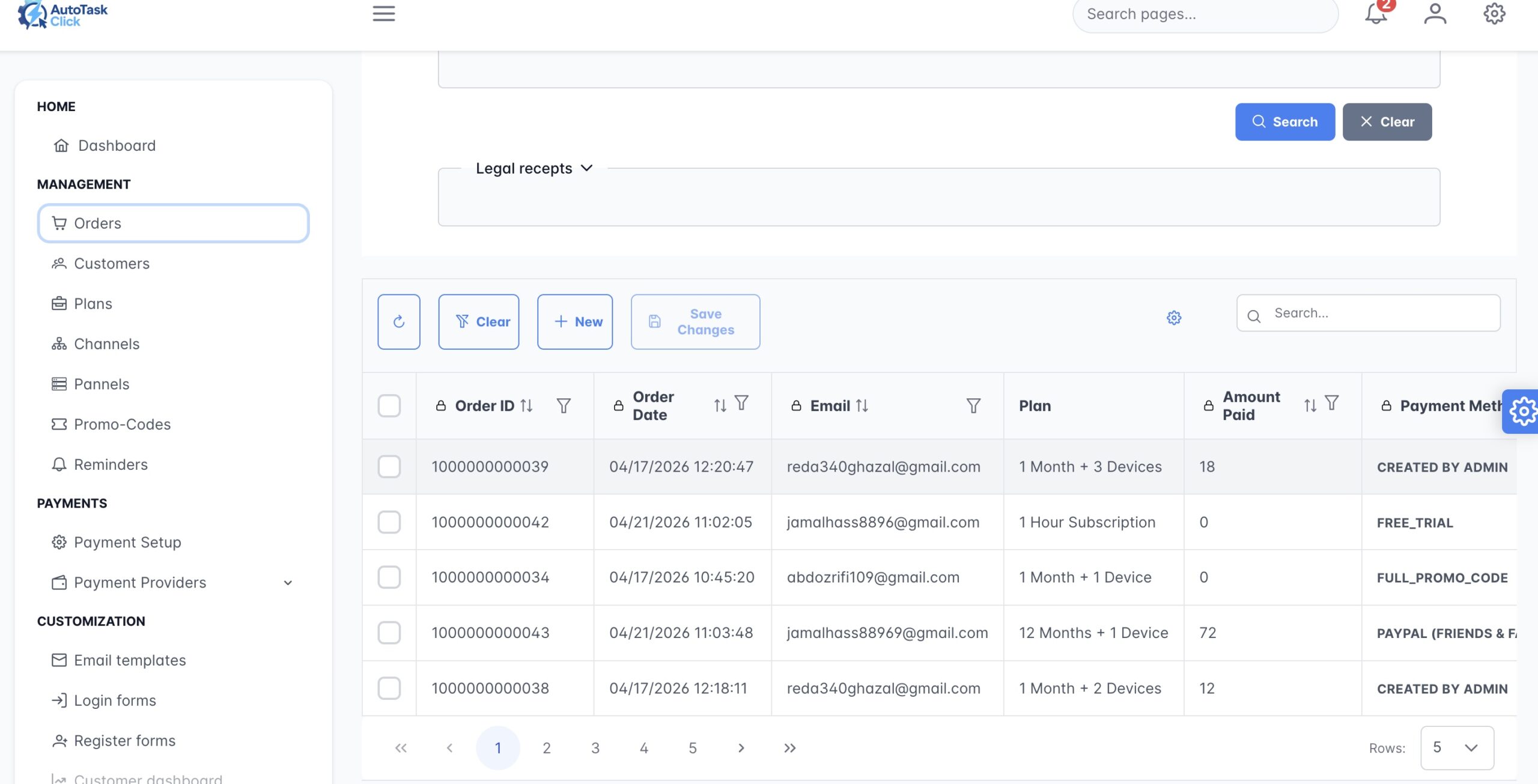Open the user profile icon
Viewport: 1538px width, 784px height.
[1435, 14]
